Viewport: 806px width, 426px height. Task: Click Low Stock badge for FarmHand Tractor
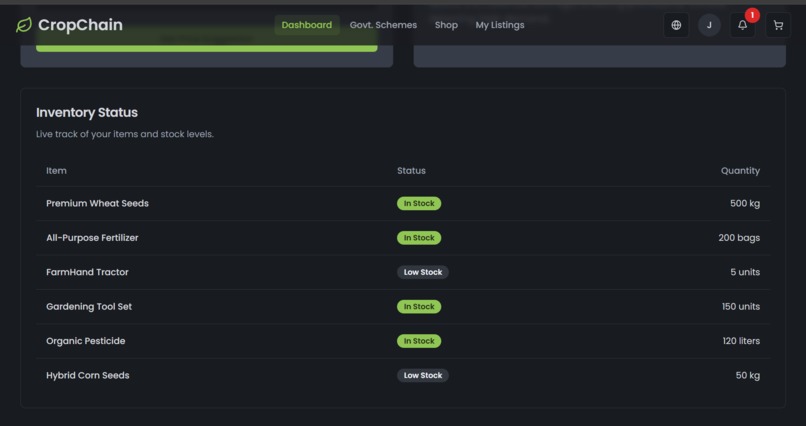coord(423,272)
